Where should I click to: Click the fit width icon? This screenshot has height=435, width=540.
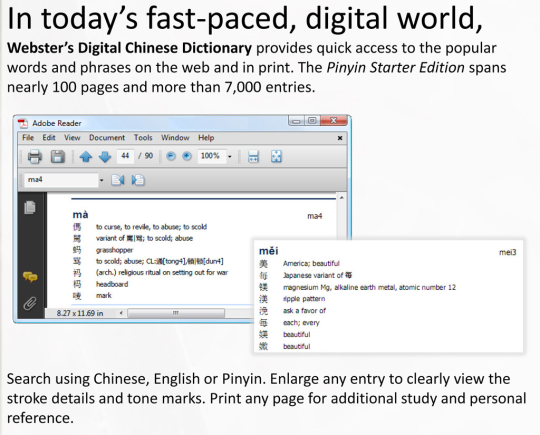(253, 157)
